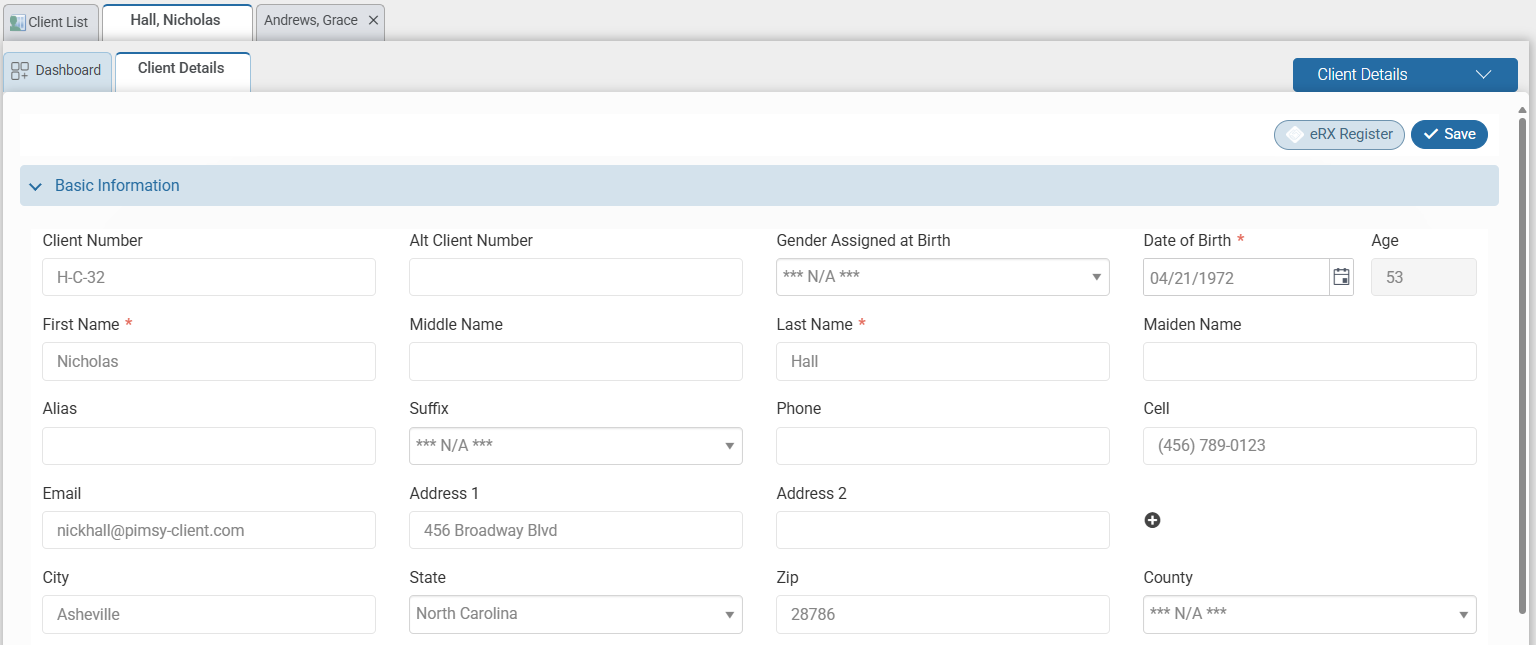
Task: Open the State dropdown
Action: point(729,614)
